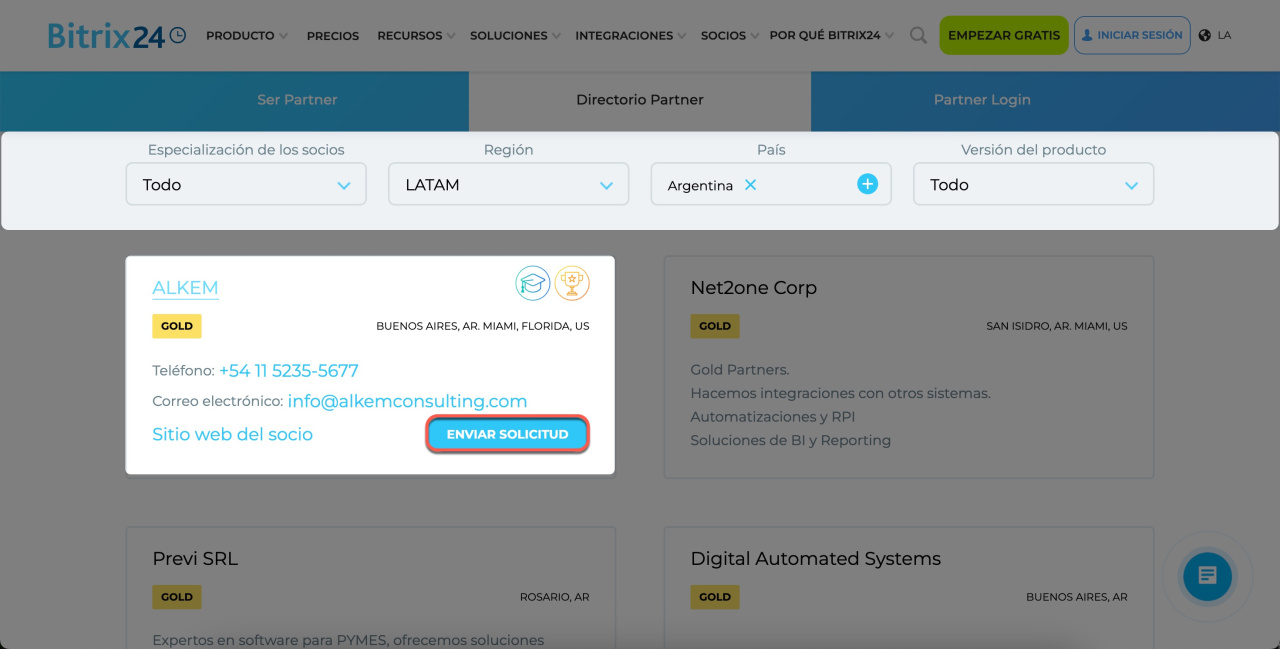This screenshot has height=649, width=1280.
Task: Open Sitio web del socio link
Action: click(x=232, y=435)
